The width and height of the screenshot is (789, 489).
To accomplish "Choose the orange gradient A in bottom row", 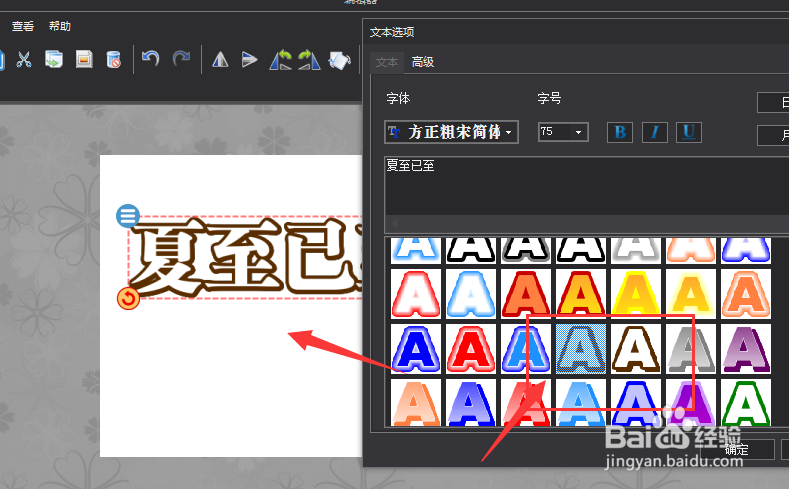I will [416, 402].
